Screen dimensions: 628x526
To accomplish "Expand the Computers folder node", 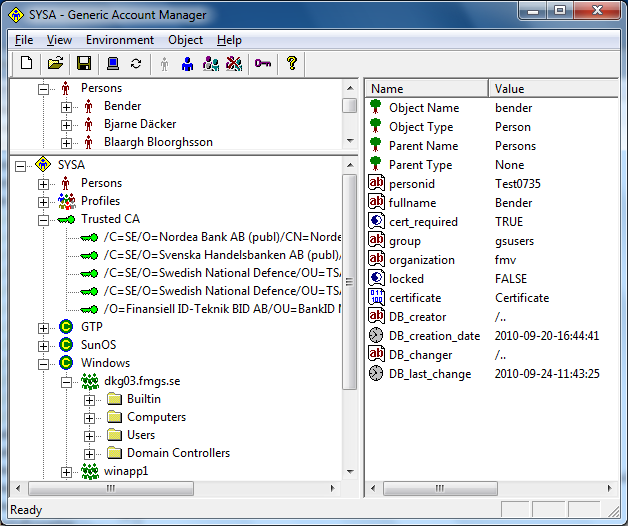I will coord(90,417).
